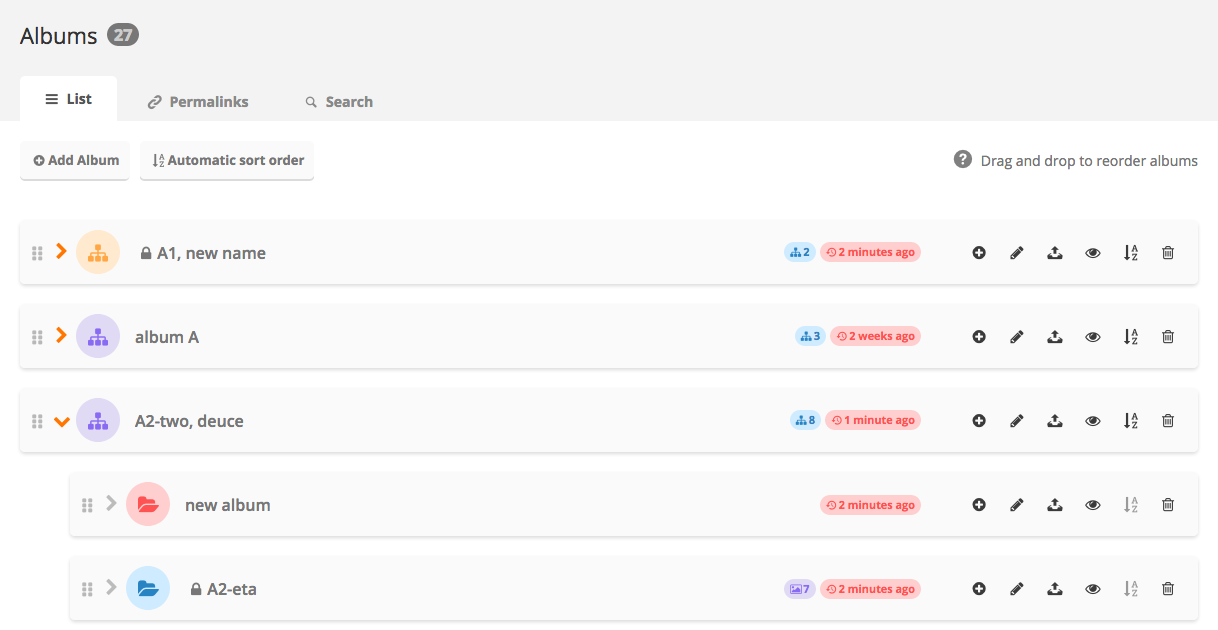Viewport: 1218px width, 630px height.
Task: Click purple hierarchy icon of album A
Action: [x=98, y=337]
